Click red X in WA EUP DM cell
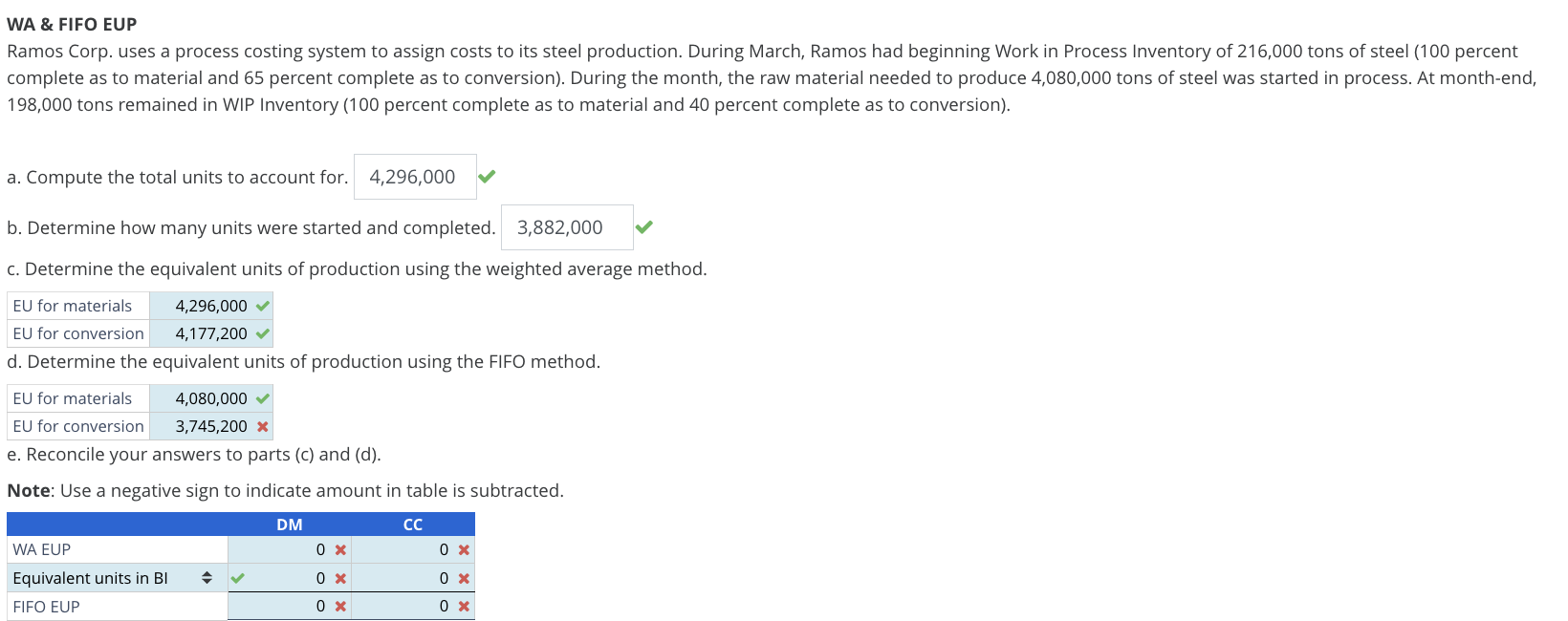1568x621 pixels. (340, 550)
